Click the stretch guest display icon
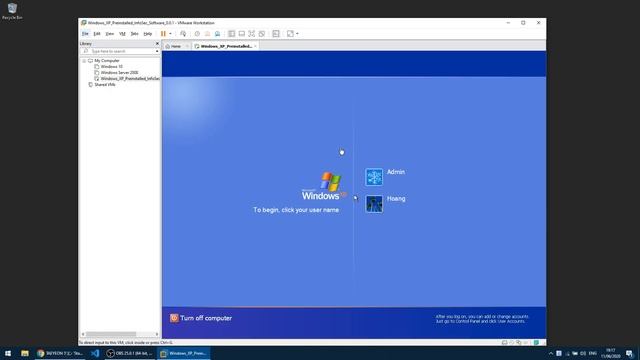Image resolution: width=640 pixels, height=360 pixels. [290, 34]
